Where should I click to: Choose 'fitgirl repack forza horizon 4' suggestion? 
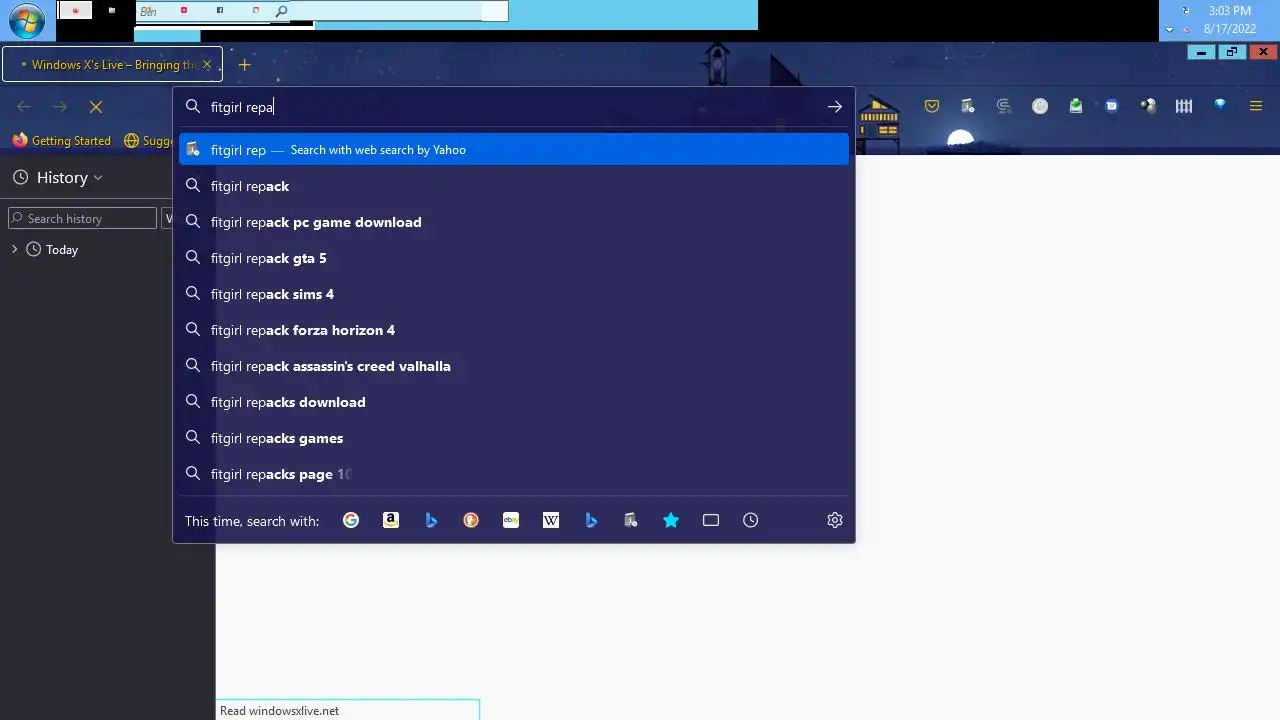(514, 330)
